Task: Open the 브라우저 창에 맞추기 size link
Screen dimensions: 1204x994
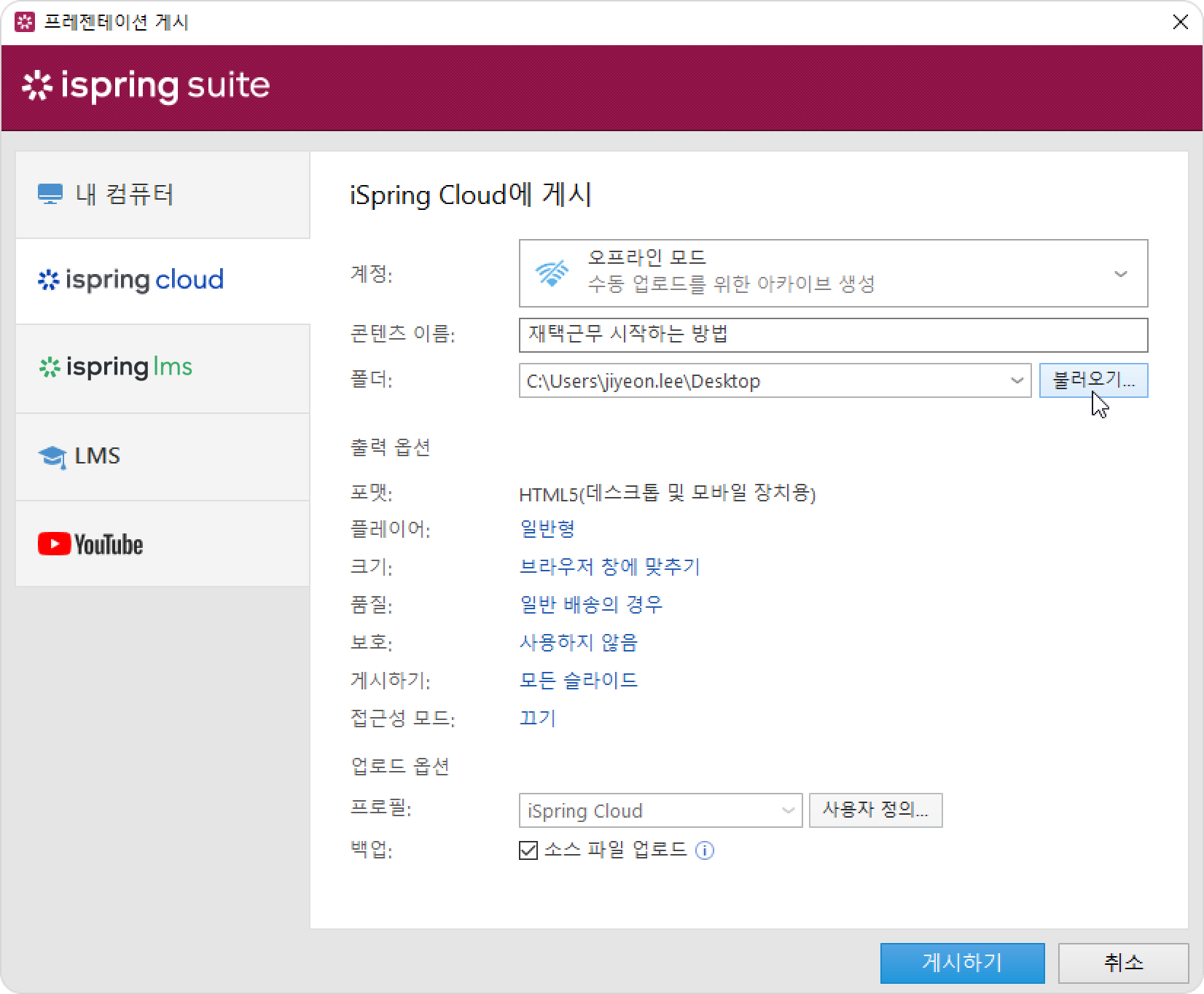Action: pos(609,567)
